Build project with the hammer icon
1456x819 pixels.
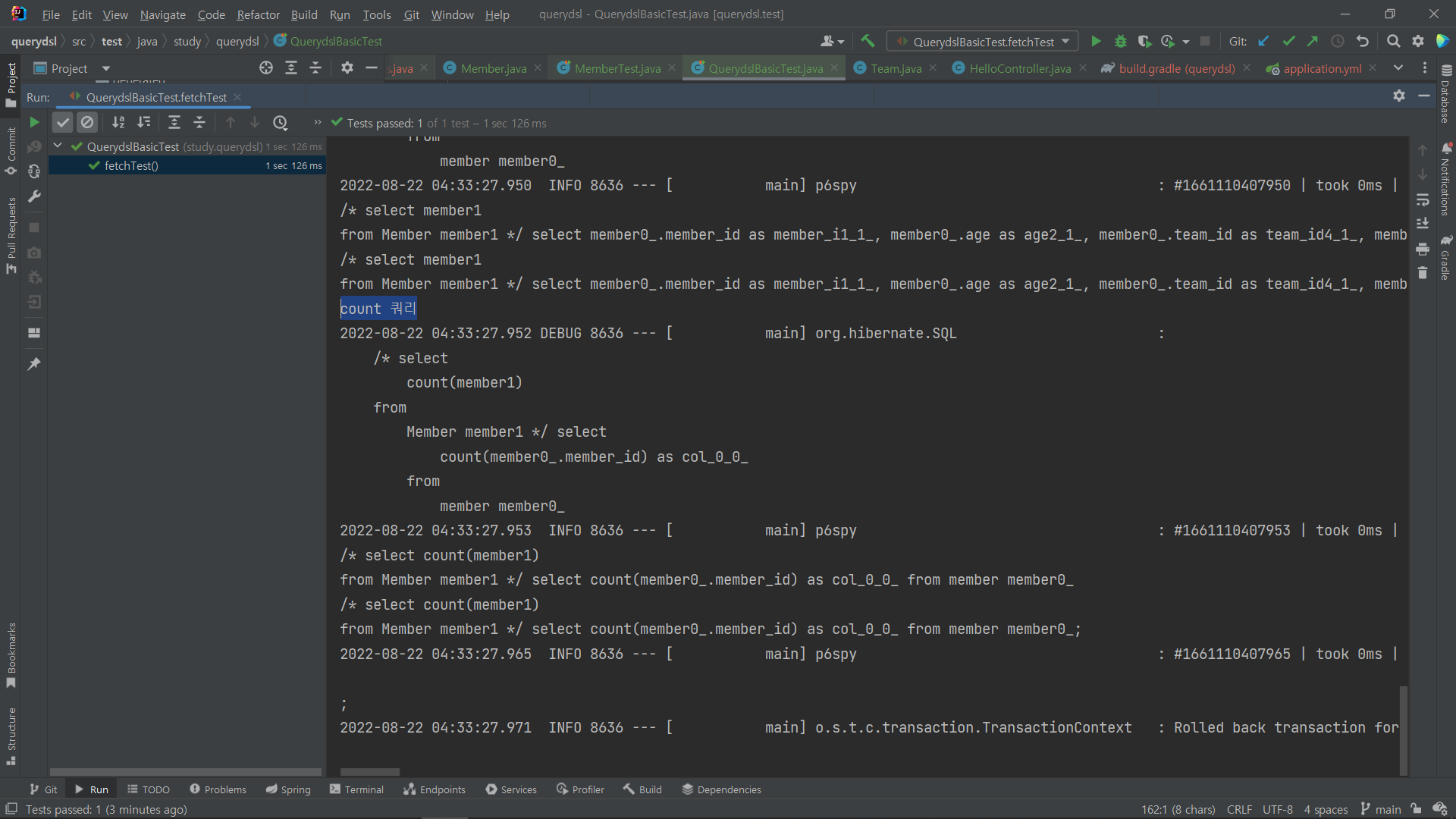click(x=868, y=41)
